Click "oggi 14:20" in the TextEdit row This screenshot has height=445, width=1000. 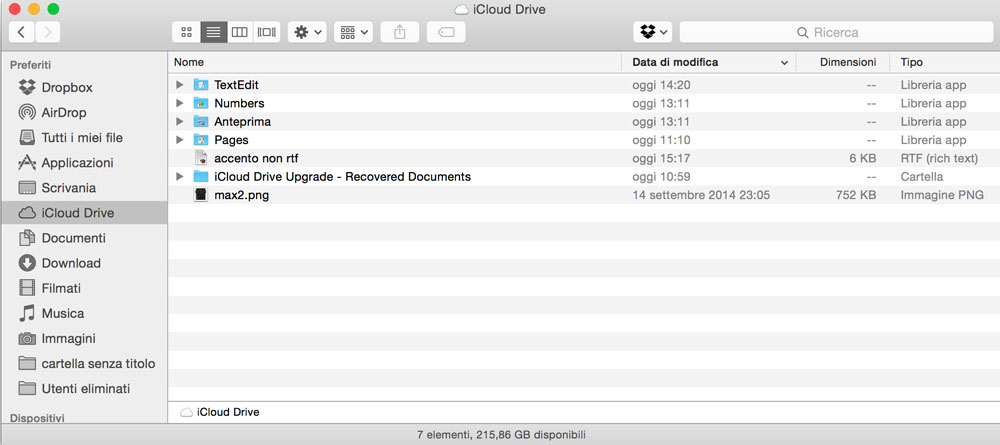(x=661, y=85)
